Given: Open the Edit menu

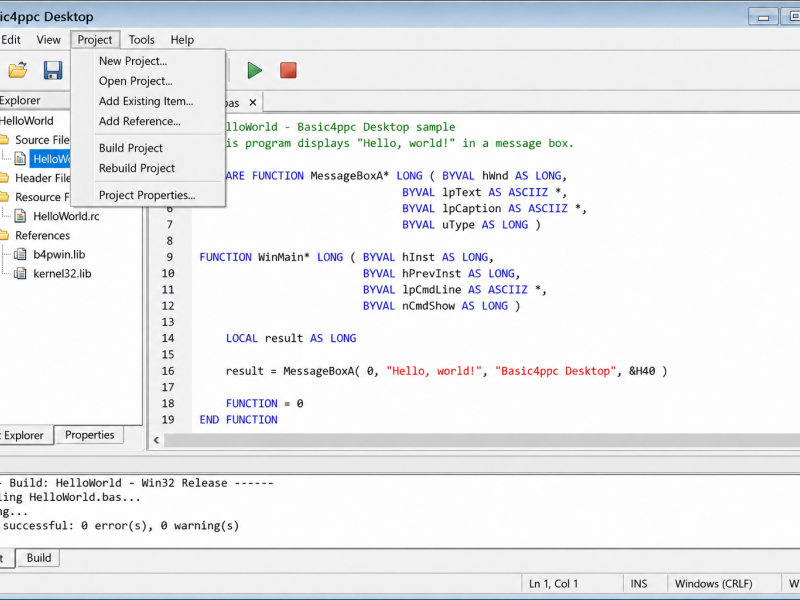Looking at the screenshot, I should pos(11,40).
